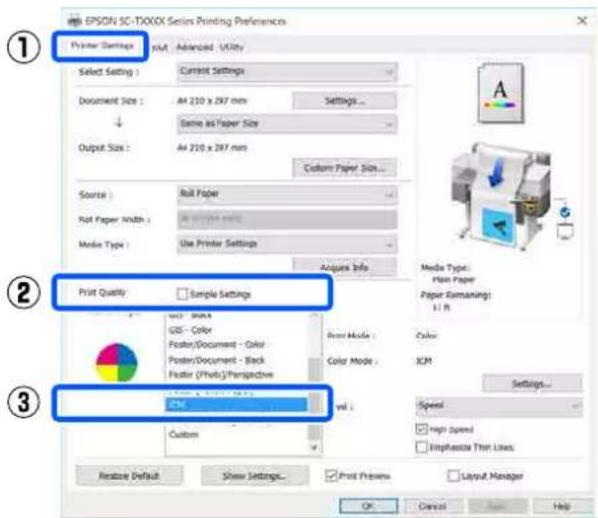Viewport: 598px width, 518px height.
Task: Switch to the Advanced tab
Action: pyautogui.click(x=194, y=47)
